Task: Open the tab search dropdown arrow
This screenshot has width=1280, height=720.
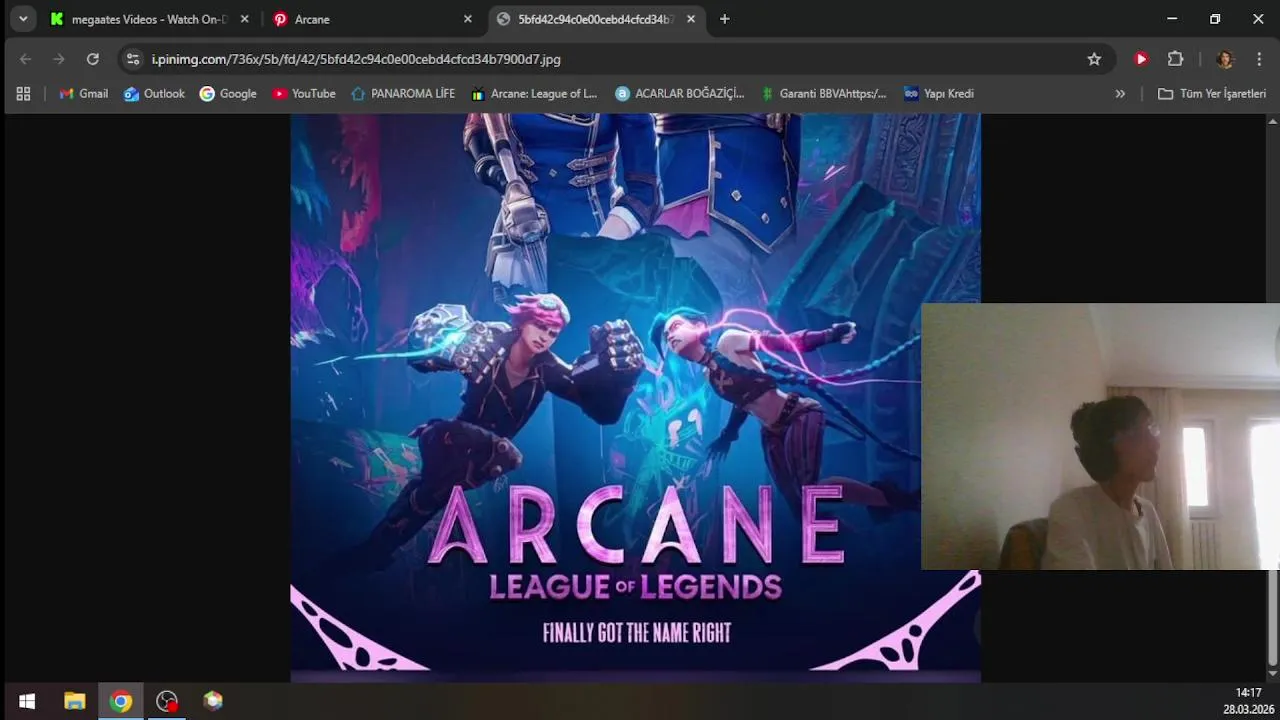Action: coord(23,19)
